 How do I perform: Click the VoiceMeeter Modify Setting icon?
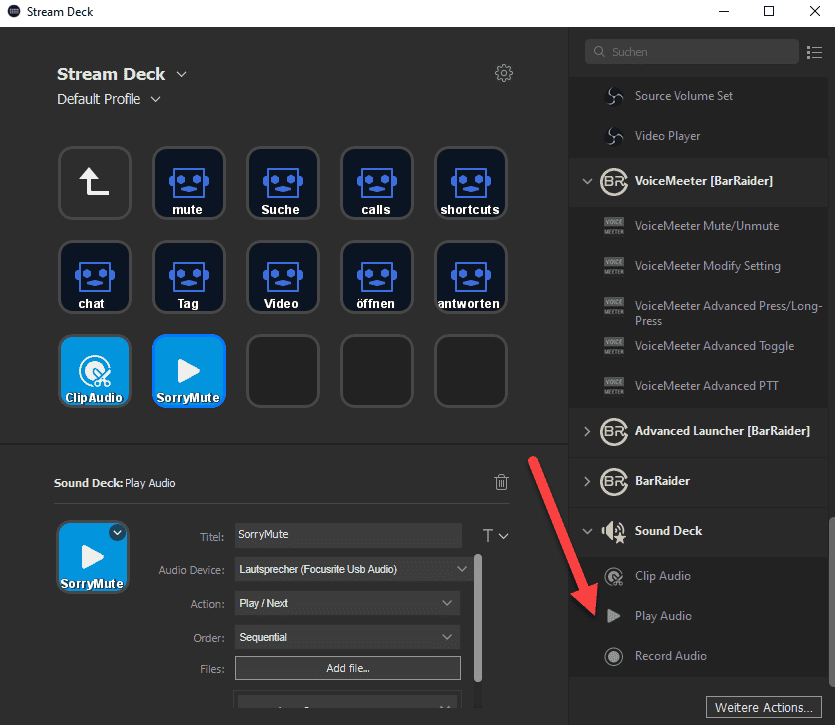pos(614,266)
